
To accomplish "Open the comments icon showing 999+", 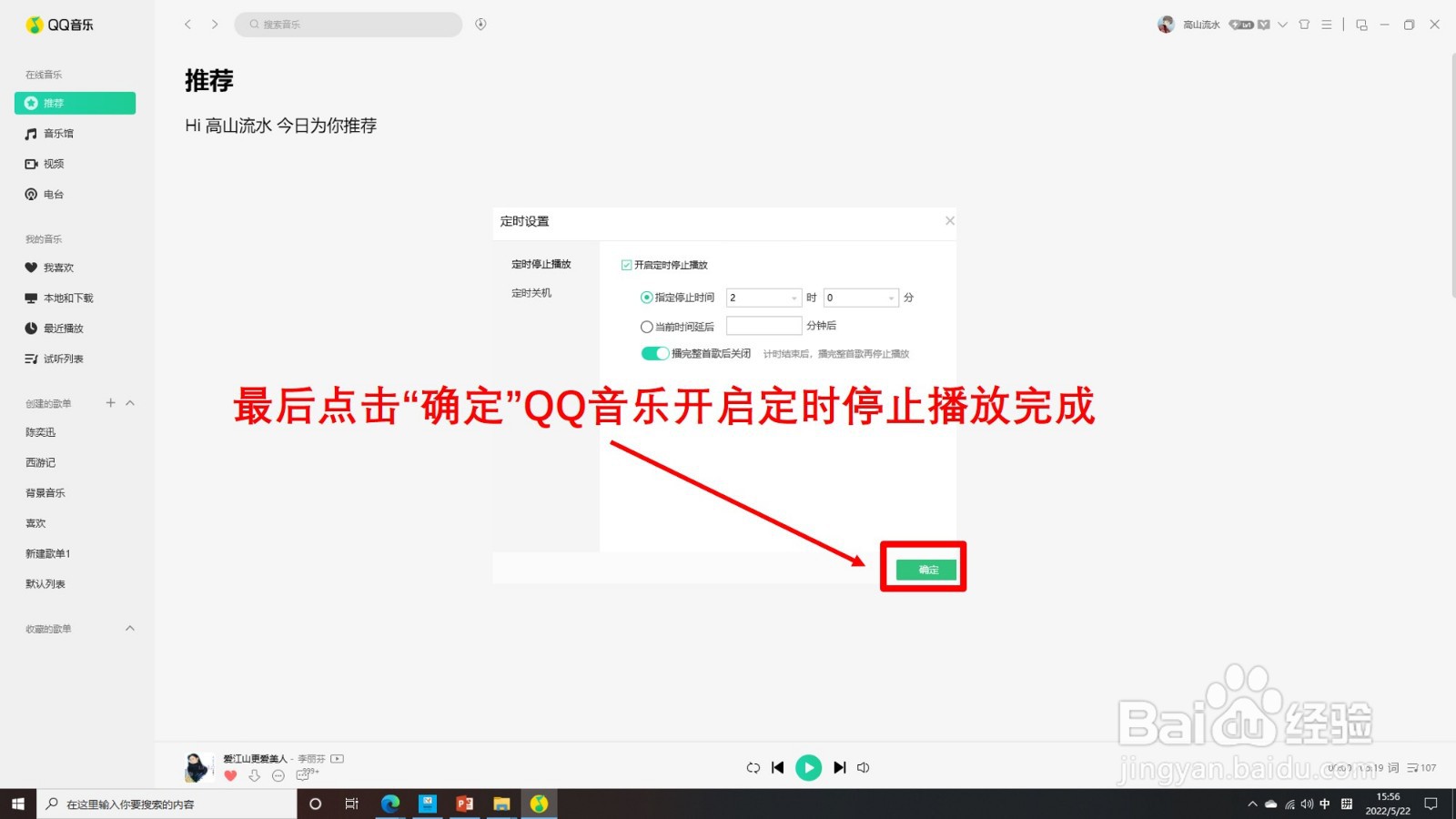I will tap(306, 774).
